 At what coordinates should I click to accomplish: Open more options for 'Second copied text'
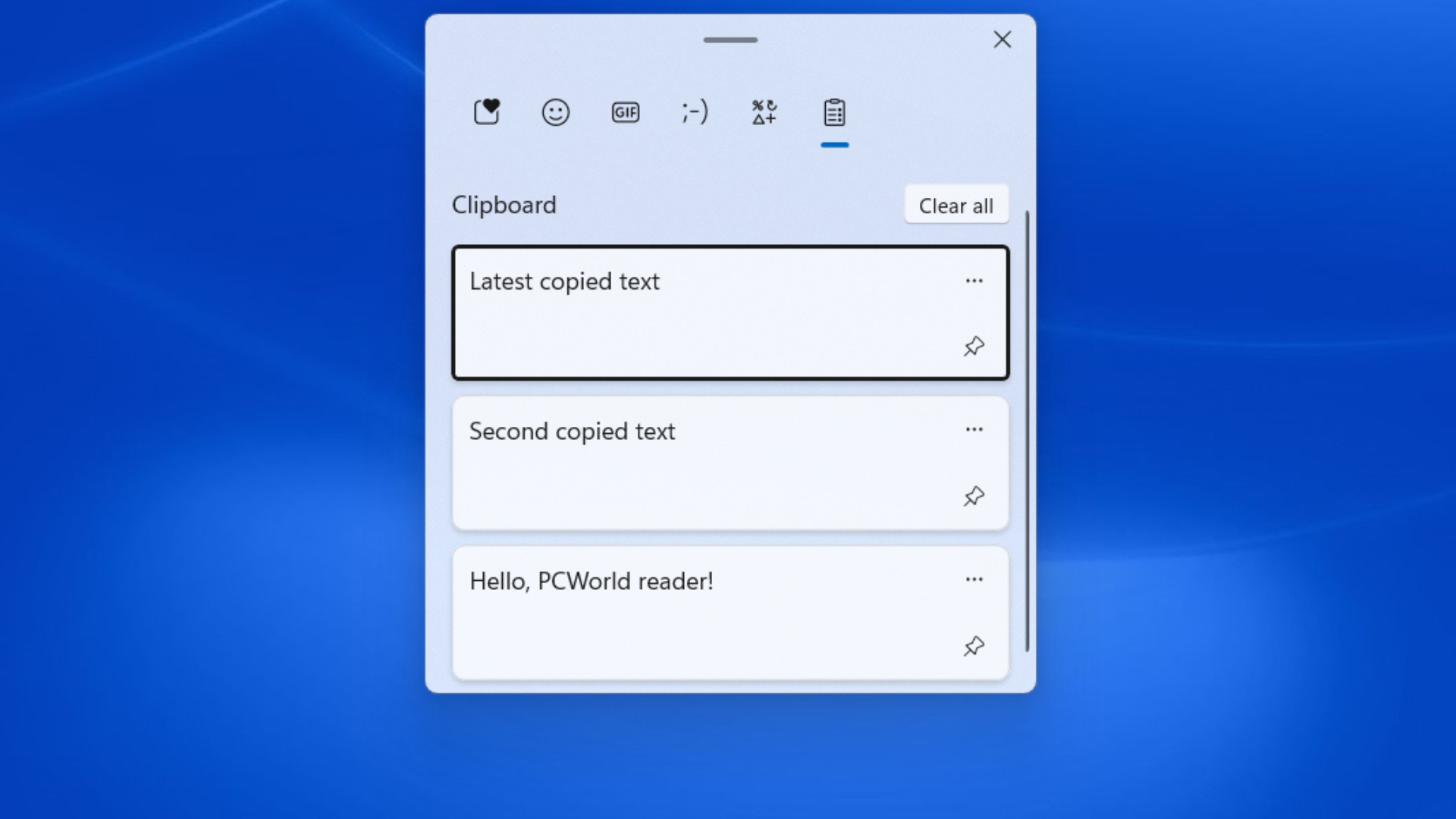click(x=974, y=429)
